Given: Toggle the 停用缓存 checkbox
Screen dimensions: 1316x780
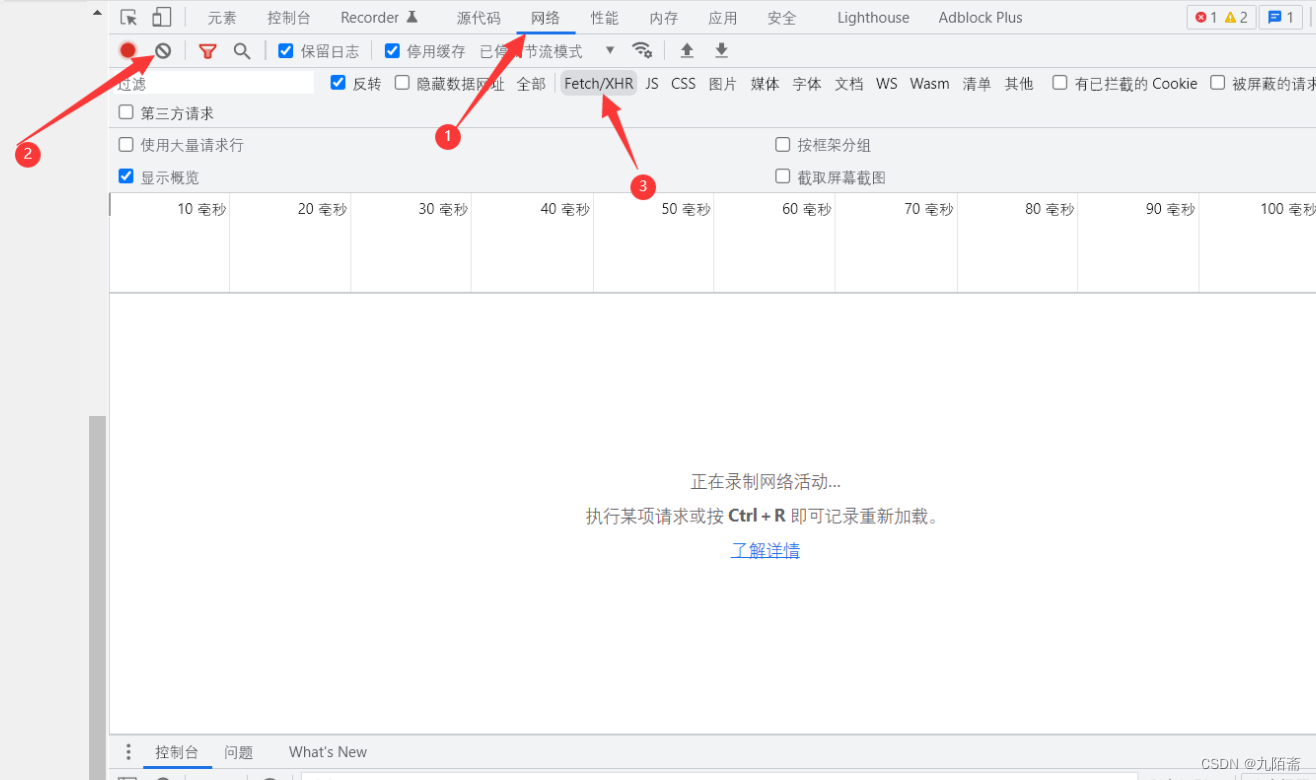Looking at the screenshot, I should pyautogui.click(x=392, y=51).
